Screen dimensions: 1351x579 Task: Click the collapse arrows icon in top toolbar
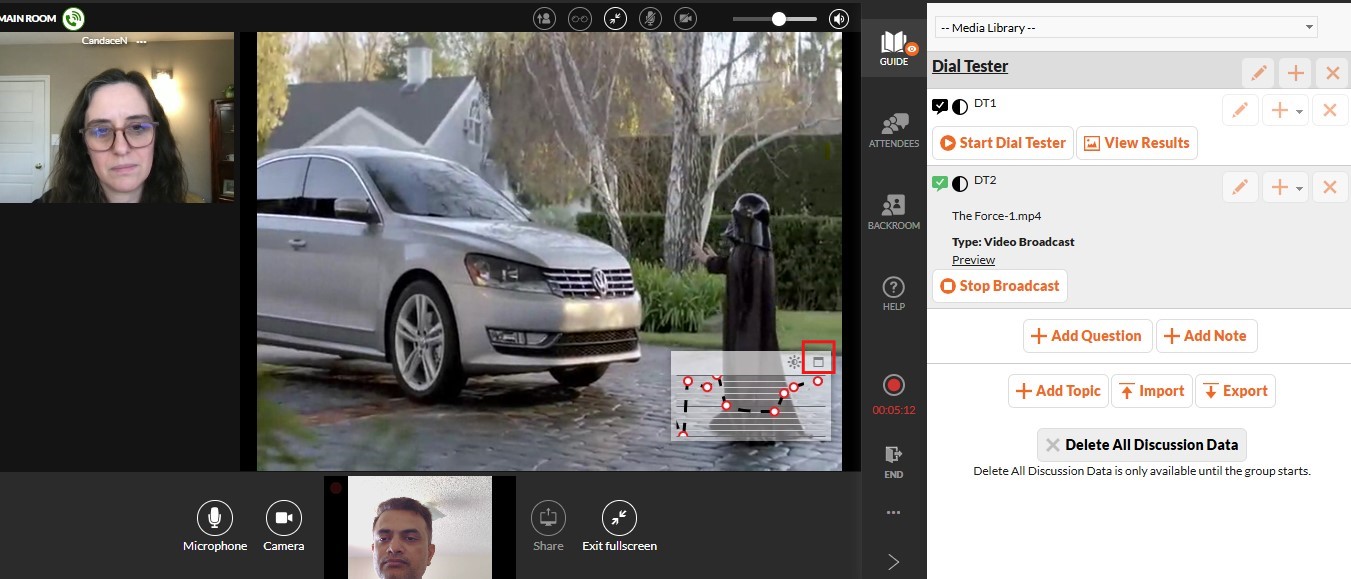(615, 18)
